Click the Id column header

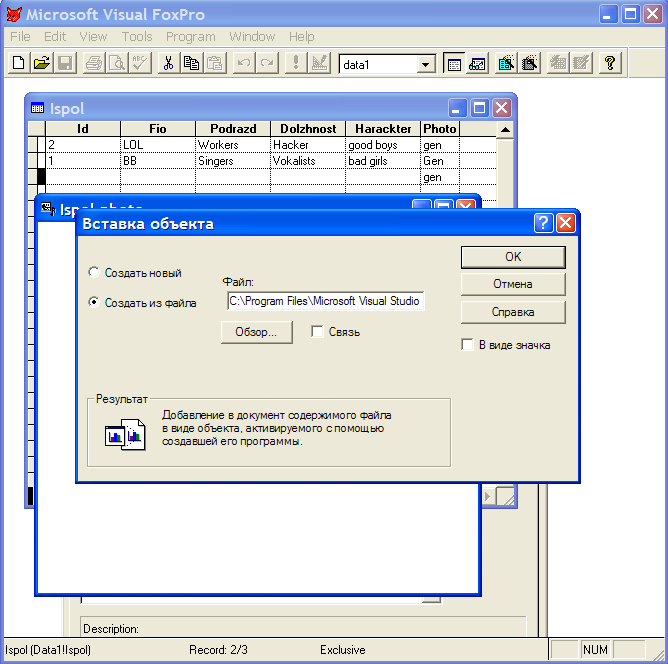[x=83, y=129]
